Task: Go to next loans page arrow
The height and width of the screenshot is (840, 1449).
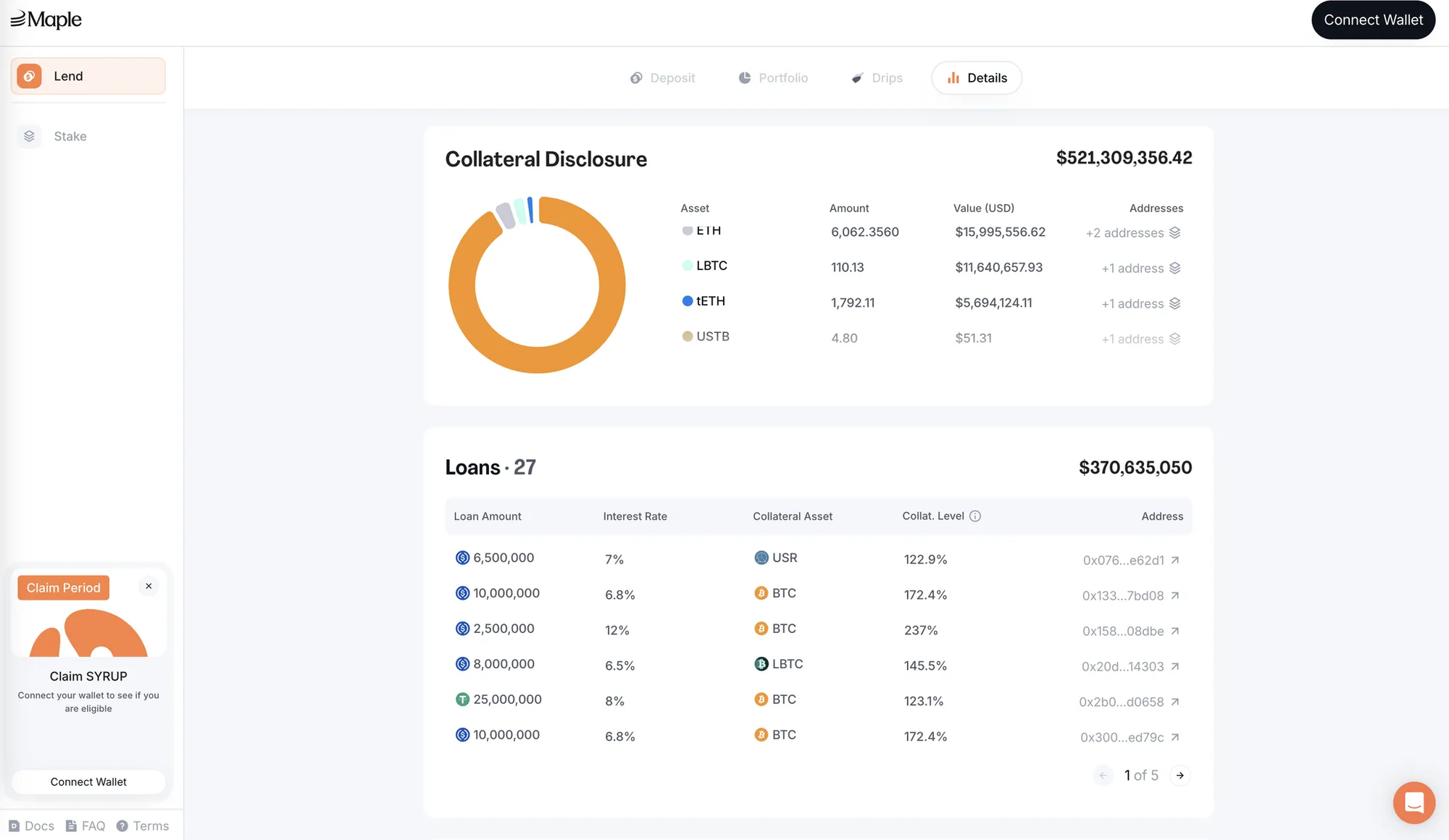Action: tap(1180, 776)
